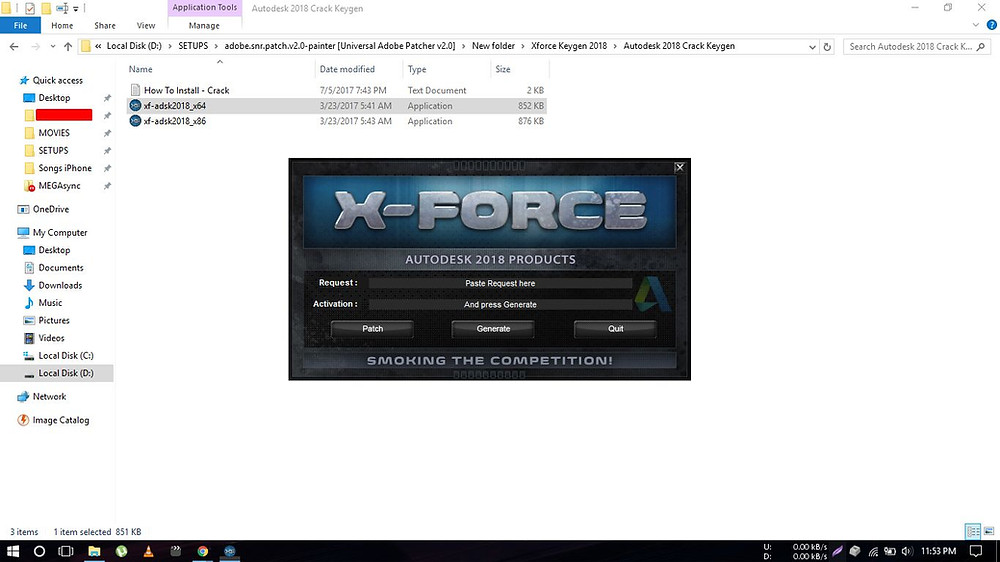Select the SETUPS path segment in address bar
The width and height of the screenshot is (1000, 562).
click(193, 46)
